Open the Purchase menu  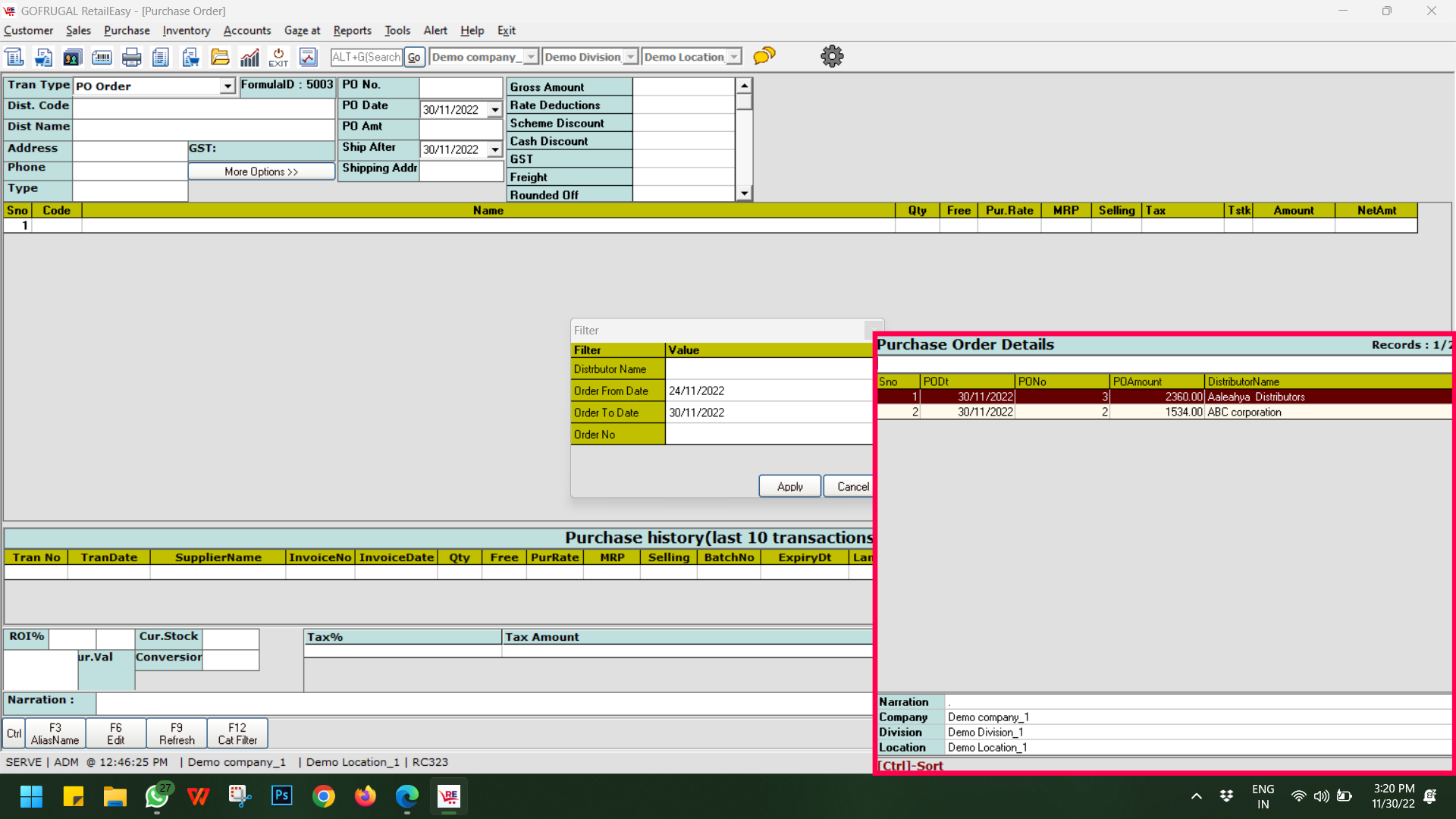[127, 30]
